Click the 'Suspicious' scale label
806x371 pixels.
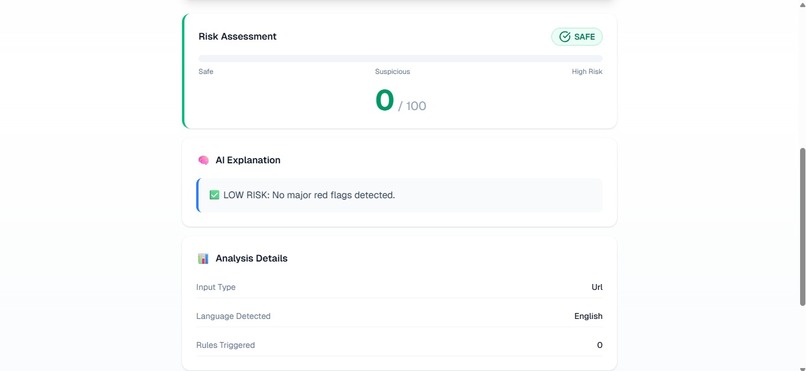point(393,72)
